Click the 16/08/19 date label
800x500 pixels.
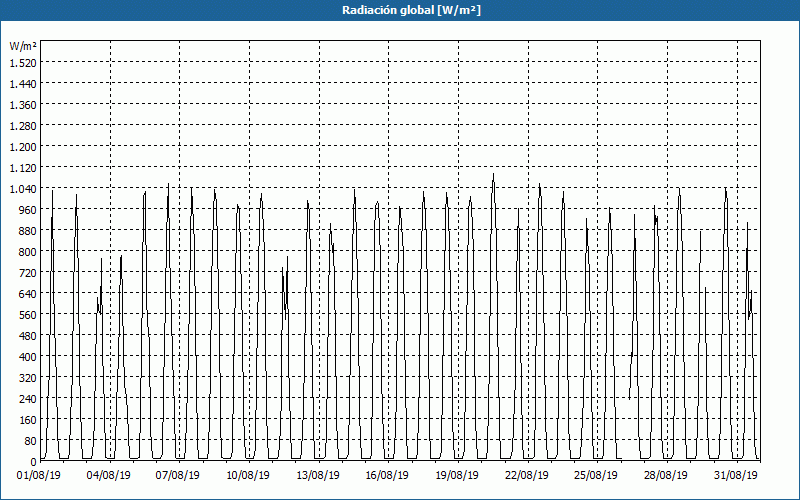387,476
